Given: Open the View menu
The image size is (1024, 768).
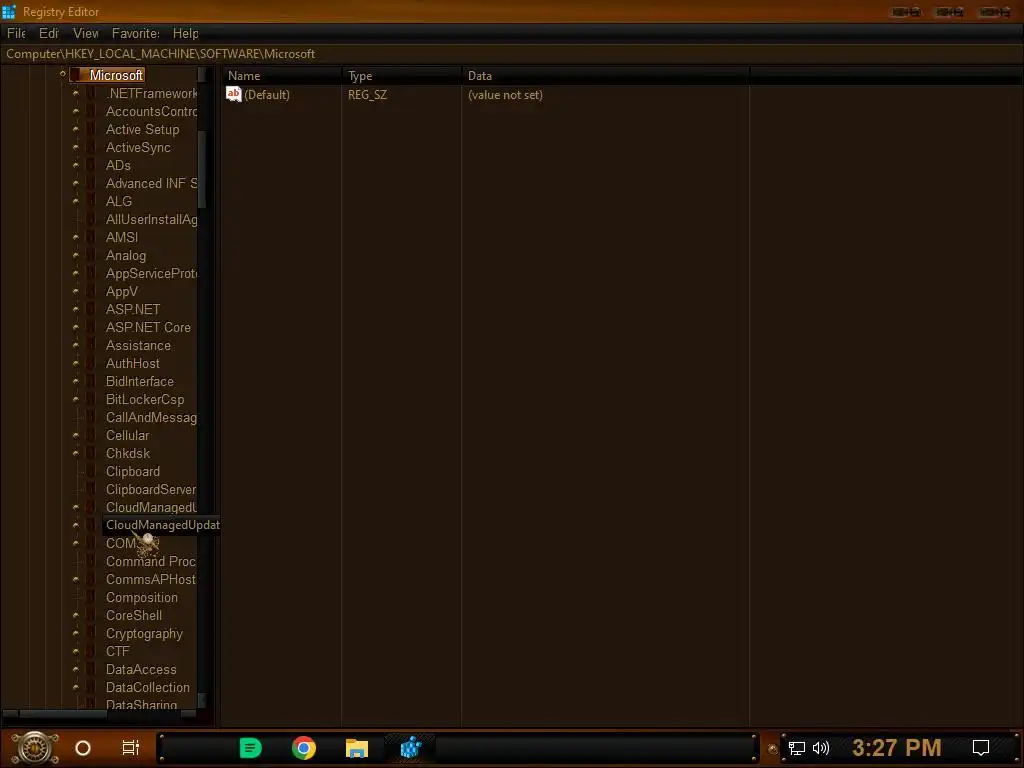Looking at the screenshot, I should pyautogui.click(x=86, y=33).
